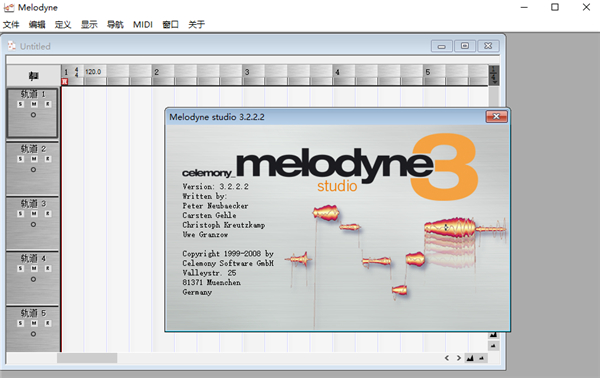The image size is (600, 378).
Task: Click bar 4 in the timeline ruler
Action: point(337,72)
